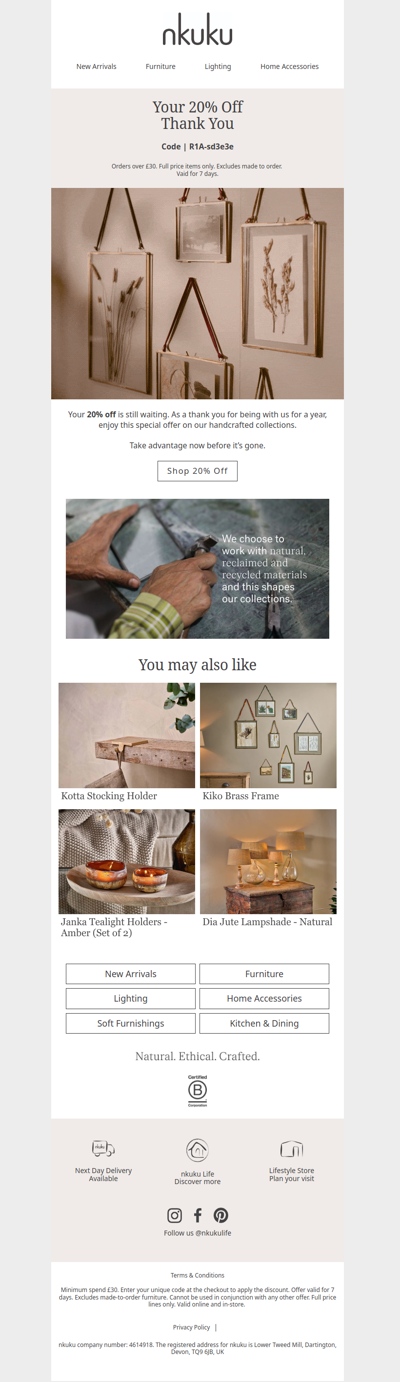Open the Facebook icon link

pyautogui.click(x=198, y=1215)
